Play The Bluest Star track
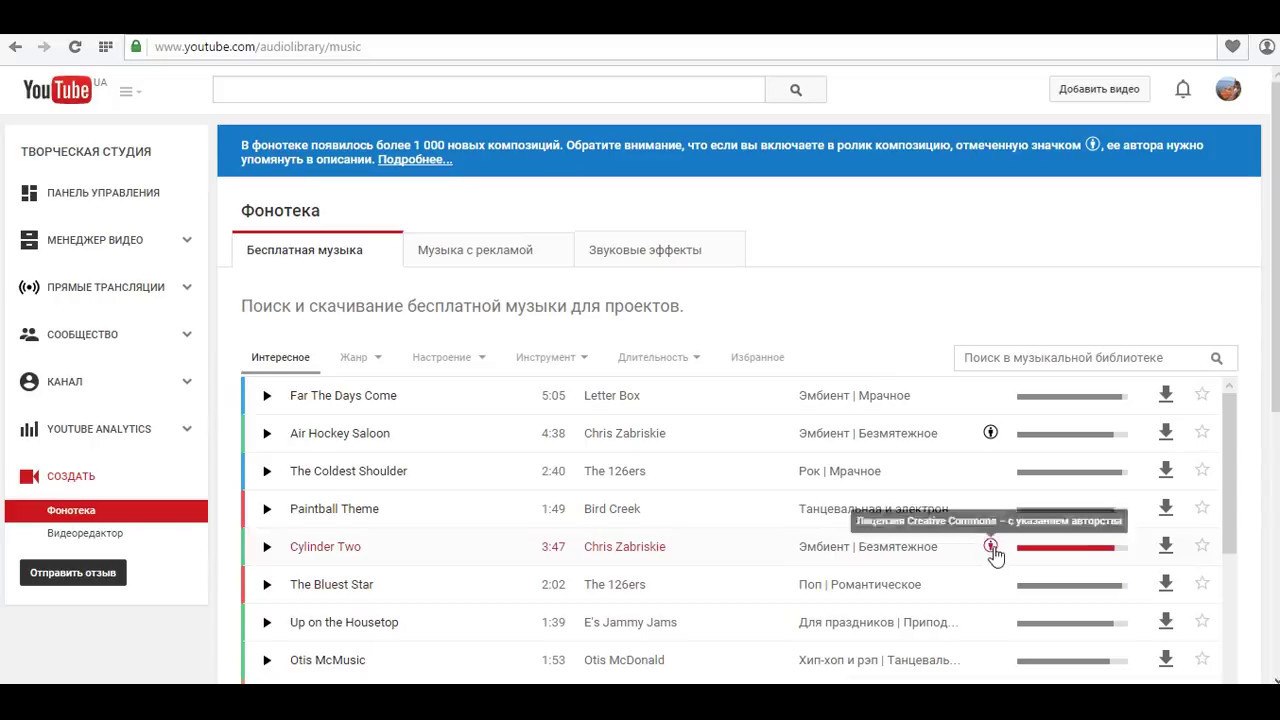Screen dimensions: 1280x720 tap(267, 585)
